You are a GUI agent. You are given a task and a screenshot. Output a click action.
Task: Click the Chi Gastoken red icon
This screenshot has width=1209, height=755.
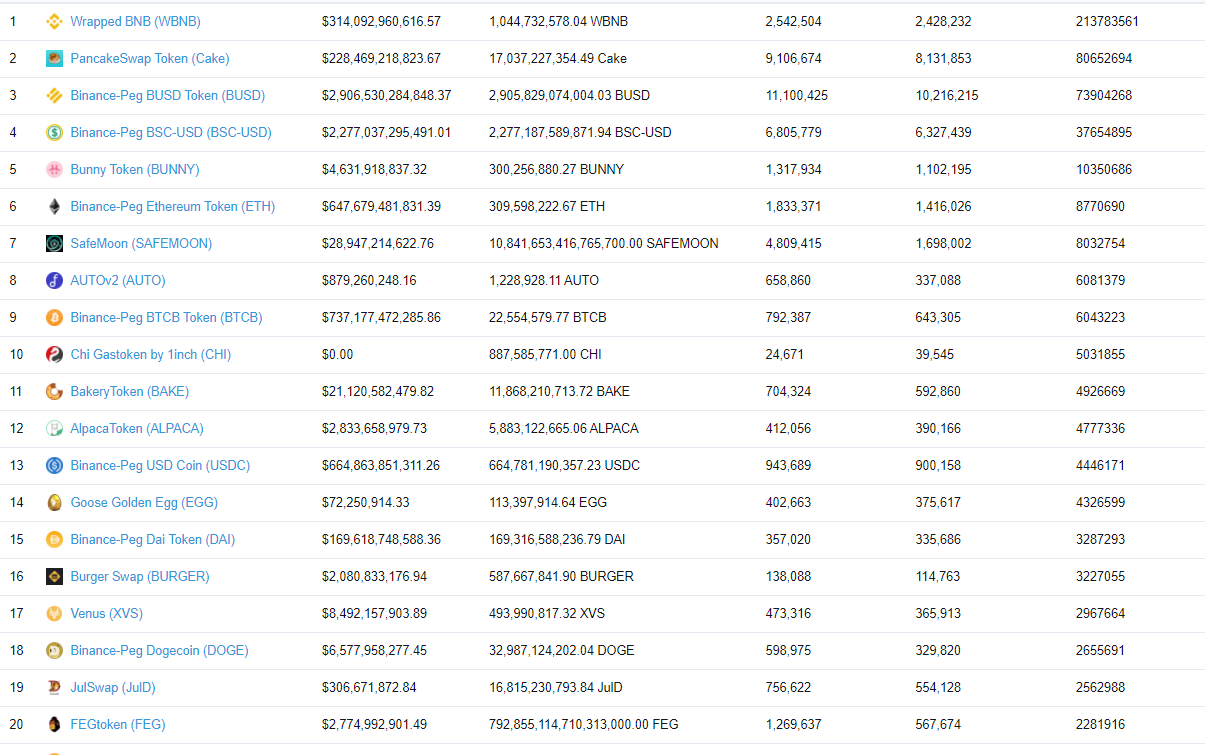(54, 354)
